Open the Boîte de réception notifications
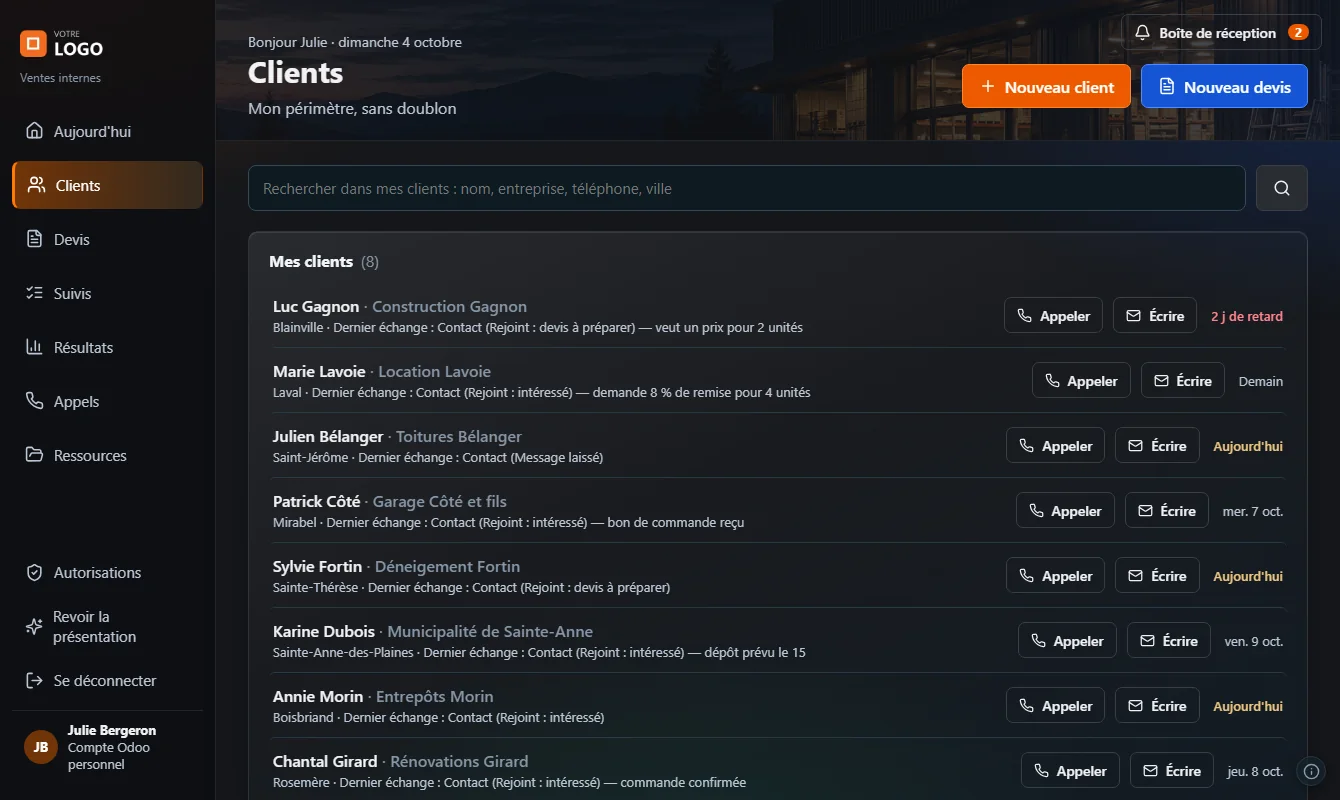Screen dimensions: 1340x800 (x=1222, y=33)
